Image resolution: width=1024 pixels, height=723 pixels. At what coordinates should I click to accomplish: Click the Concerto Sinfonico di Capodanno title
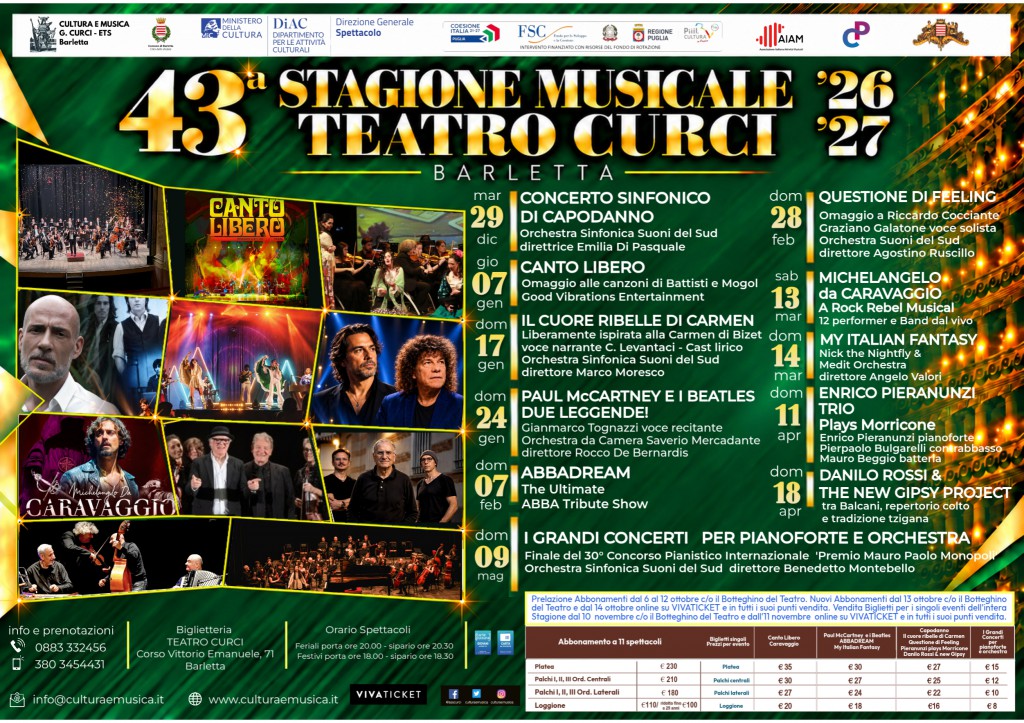click(615, 207)
